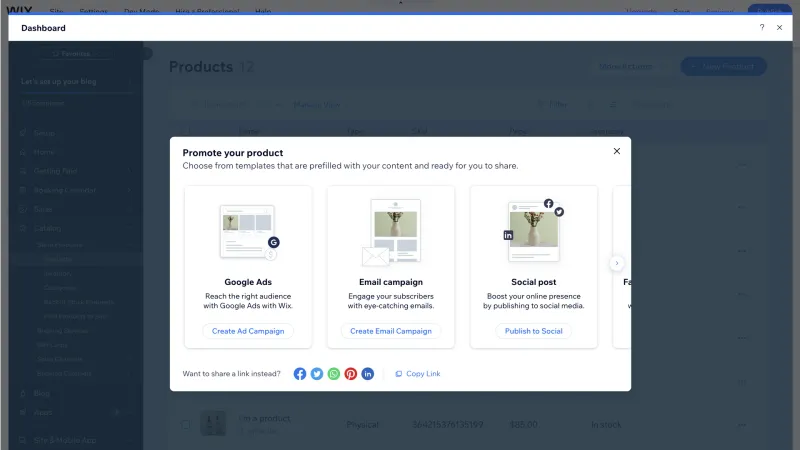
Task: Open Dashboard help question mark icon
Action: (x=762, y=28)
